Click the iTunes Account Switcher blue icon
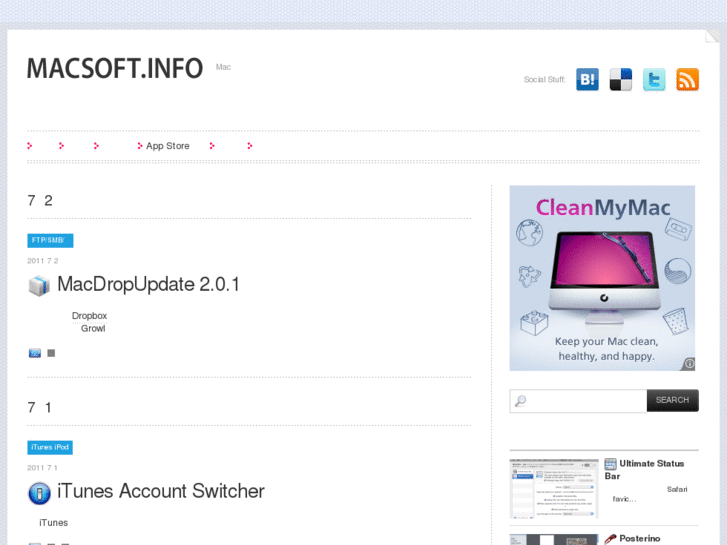Image resolution: width=727 pixels, height=545 pixels. pyautogui.click(x=39, y=493)
